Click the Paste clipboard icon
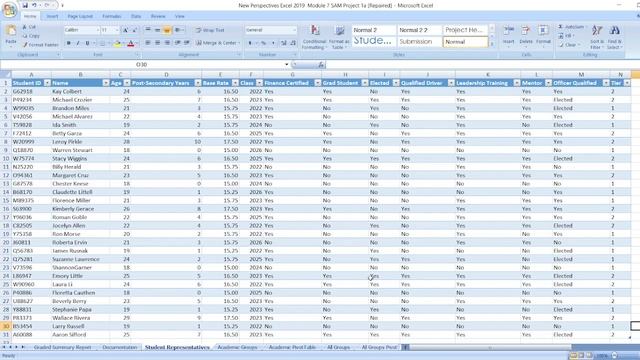The image size is (640, 360). pyautogui.click(x=11, y=31)
